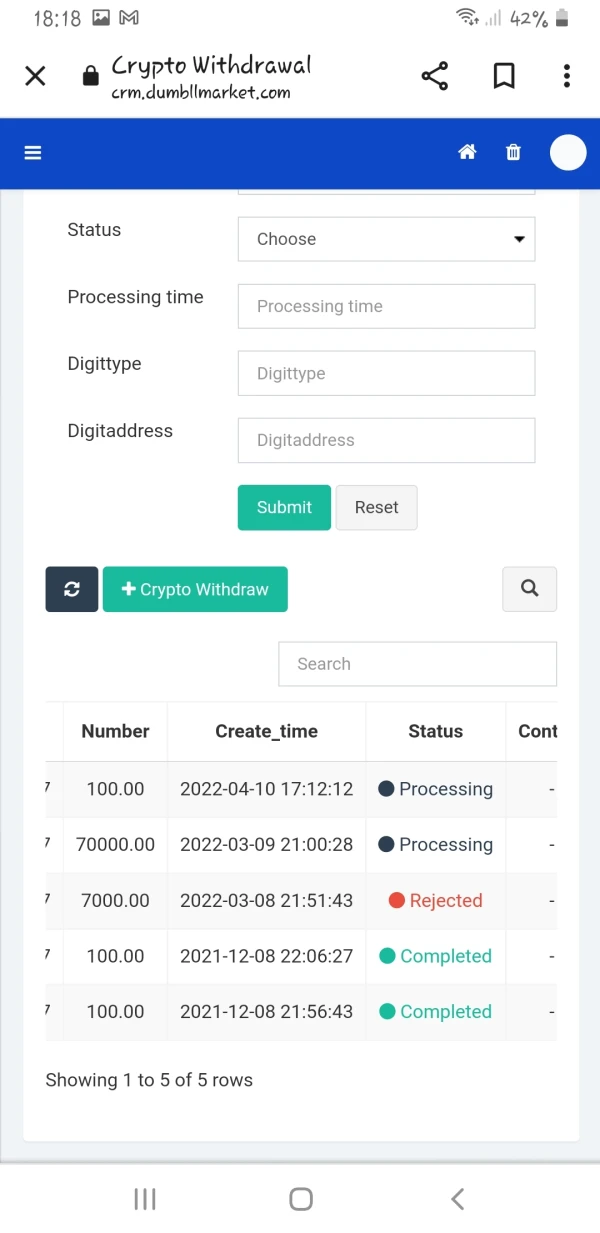Image resolution: width=600 pixels, height=1233 pixels.
Task: Focus the Processing time field
Action: 386,306
